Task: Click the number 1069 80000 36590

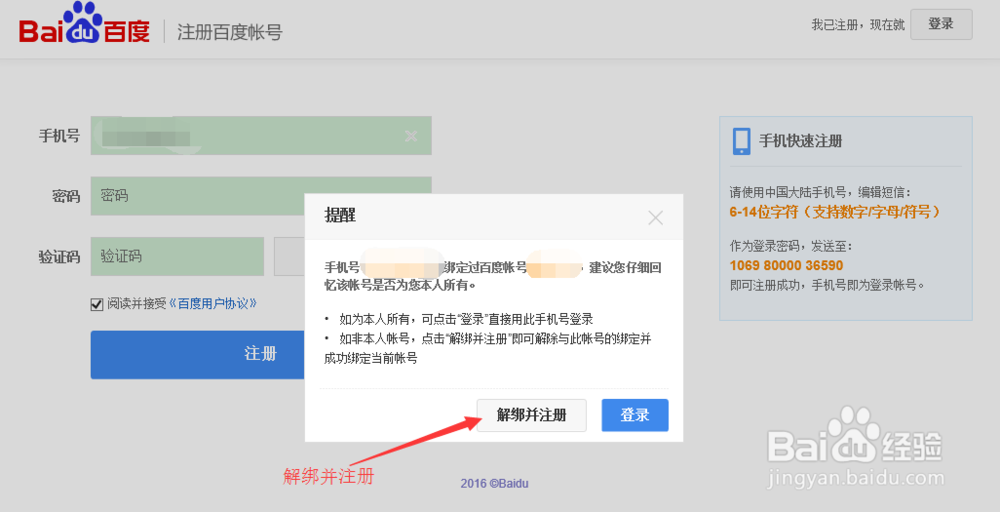Action: (x=786, y=265)
